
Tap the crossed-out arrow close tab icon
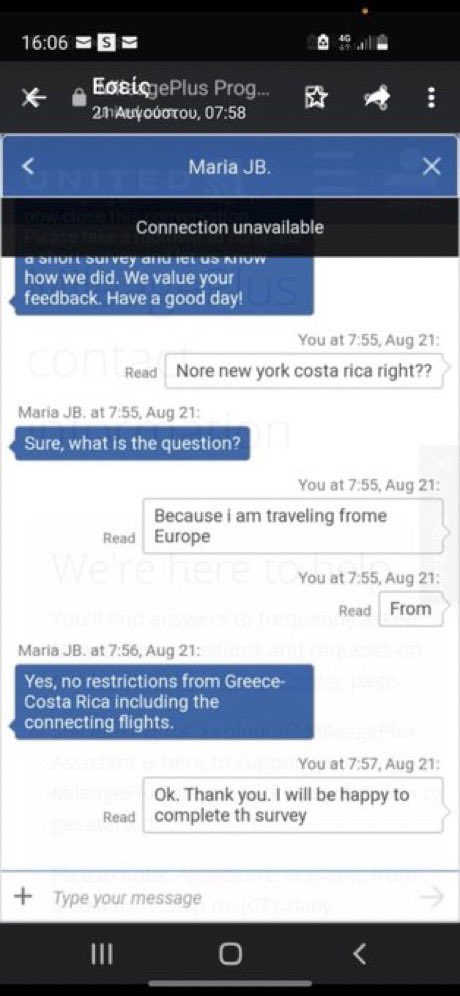coord(33,98)
